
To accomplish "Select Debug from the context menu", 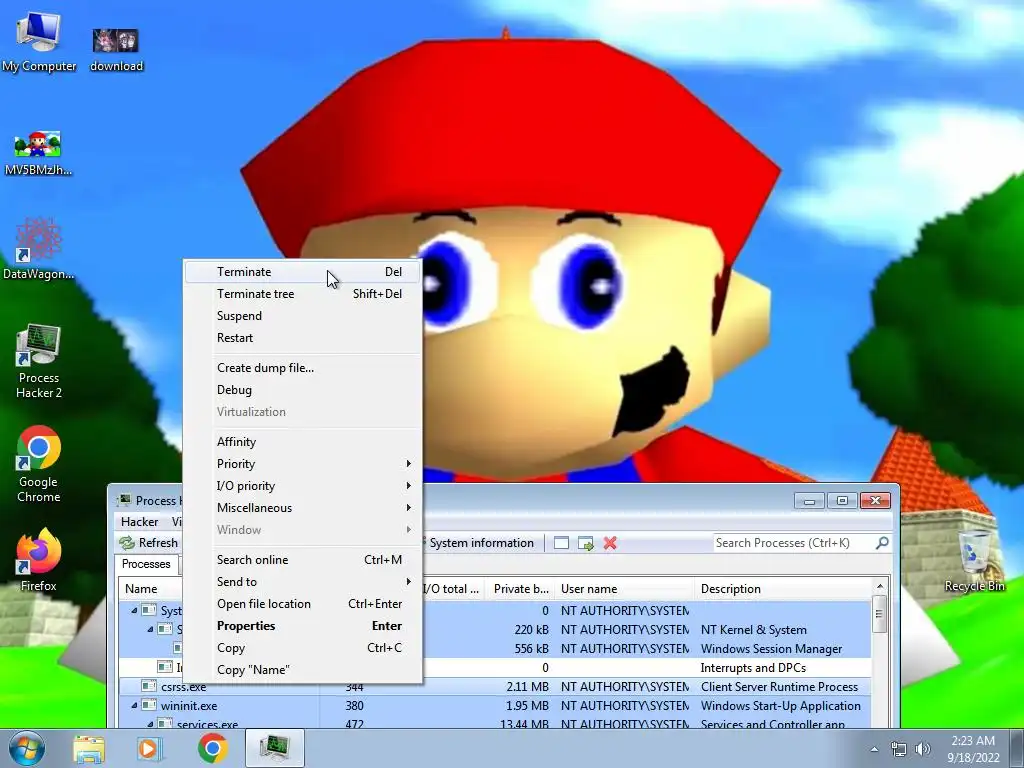I will [303, 390].
